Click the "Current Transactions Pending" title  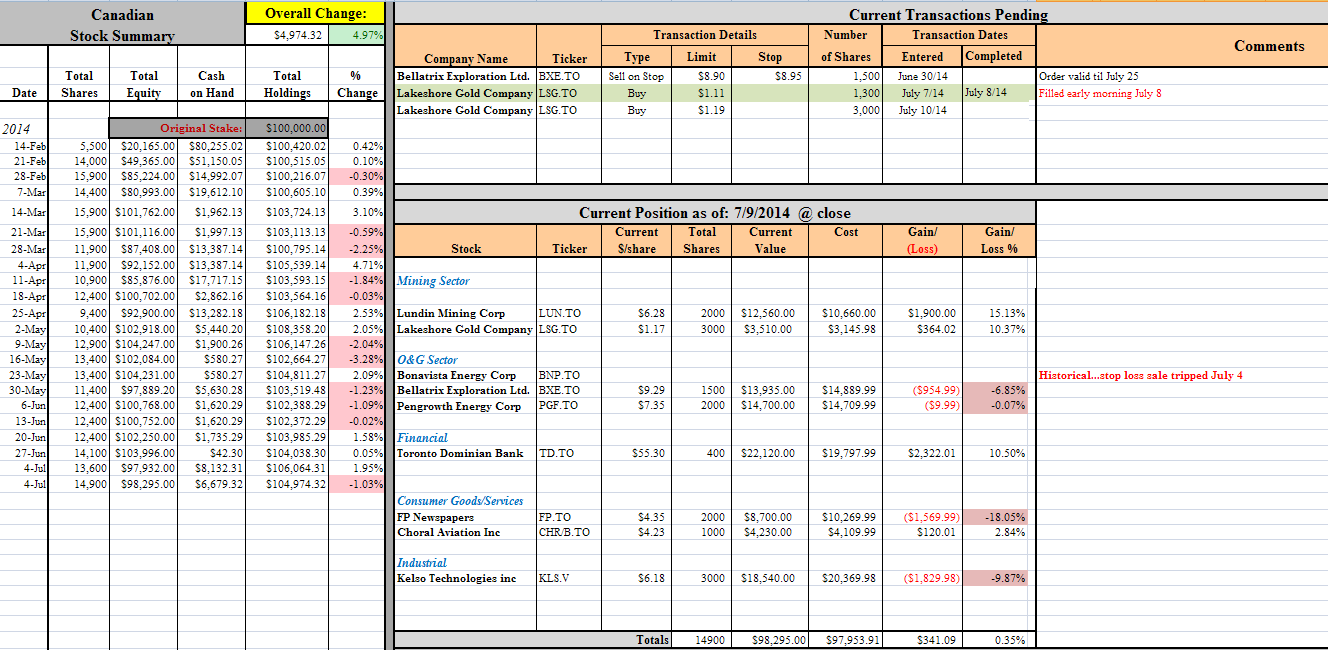[948, 14]
